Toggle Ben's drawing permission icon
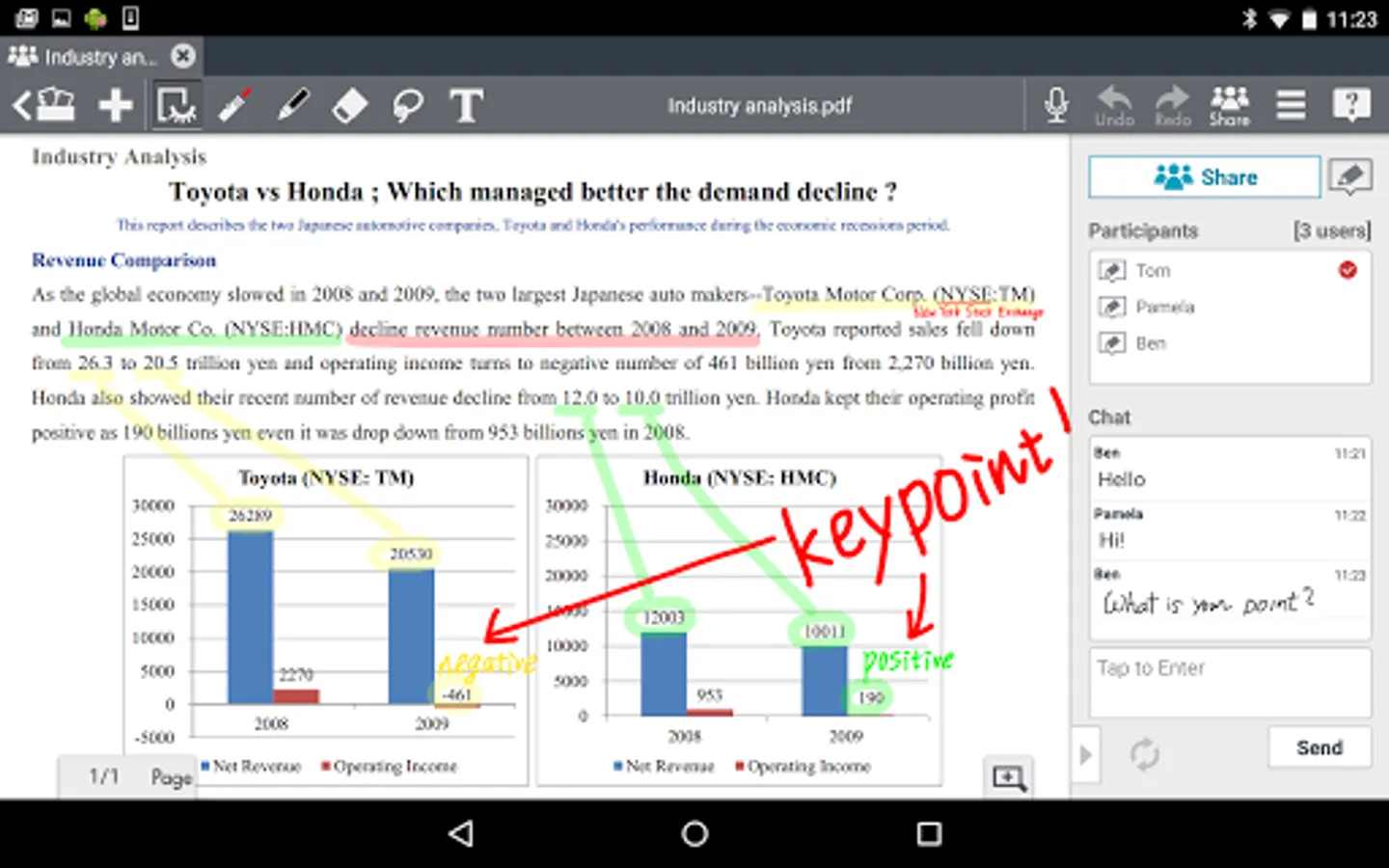The height and width of the screenshot is (868, 1389). (1111, 343)
